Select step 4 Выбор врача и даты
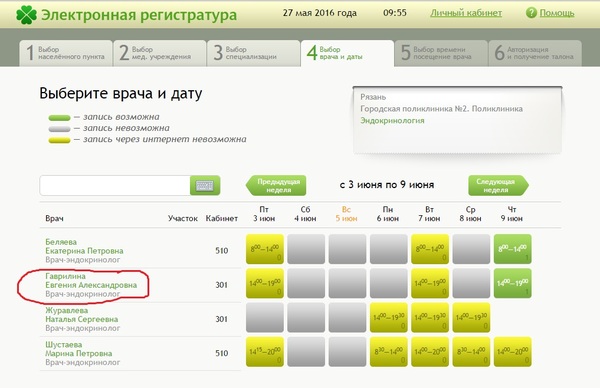 point(347,53)
